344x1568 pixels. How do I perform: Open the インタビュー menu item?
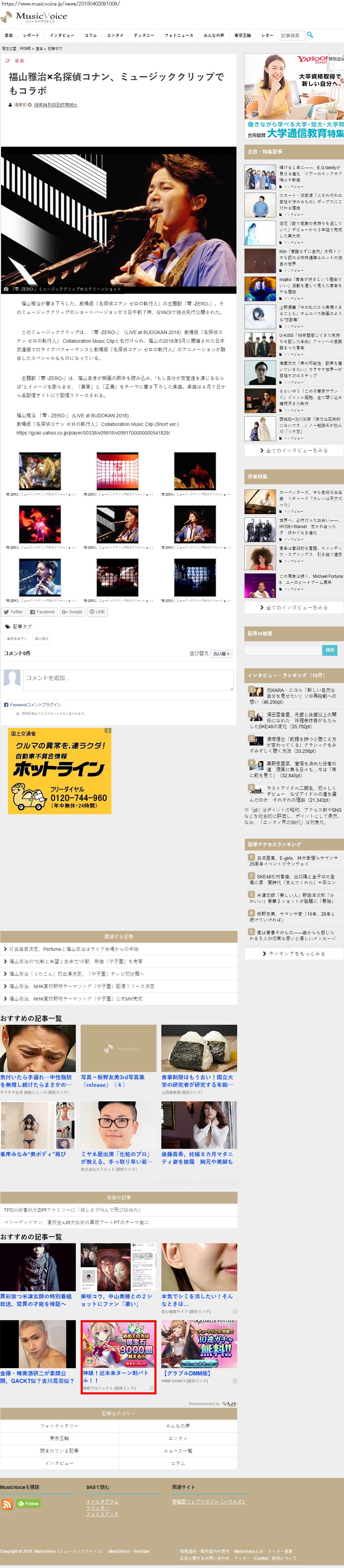pos(61,35)
